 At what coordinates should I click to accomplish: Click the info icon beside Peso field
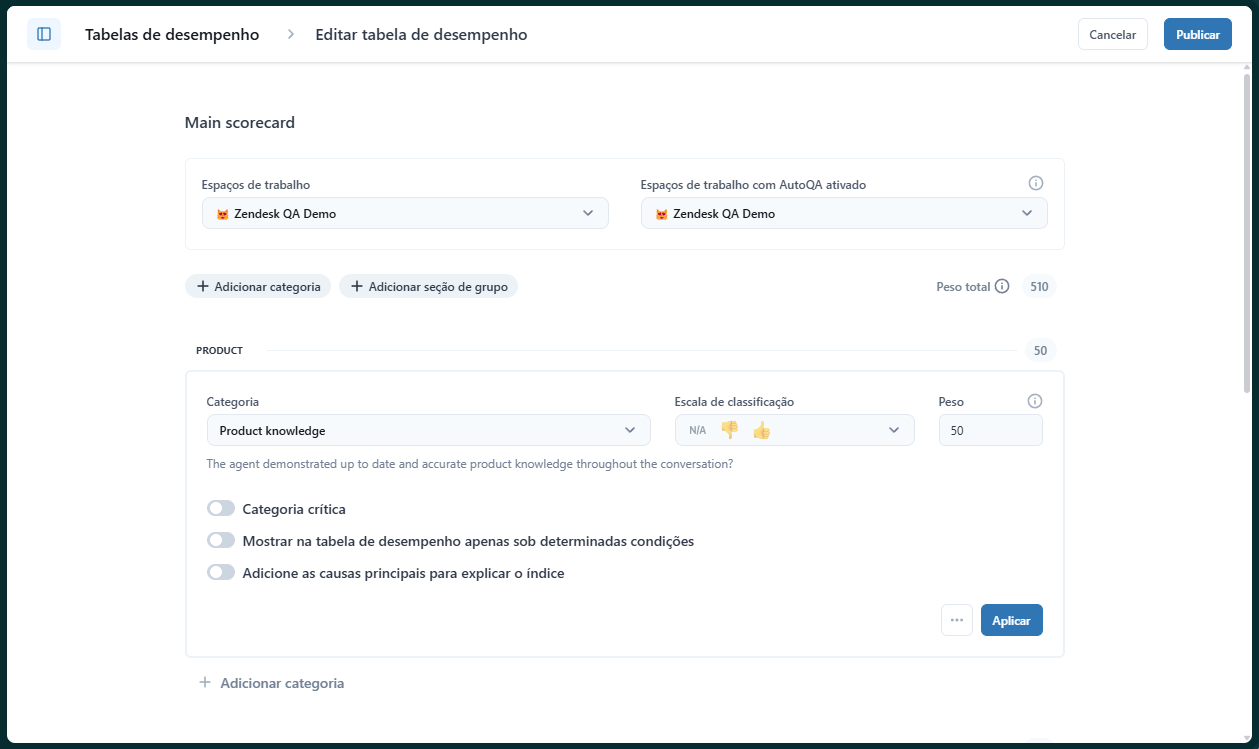(1035, 401)
